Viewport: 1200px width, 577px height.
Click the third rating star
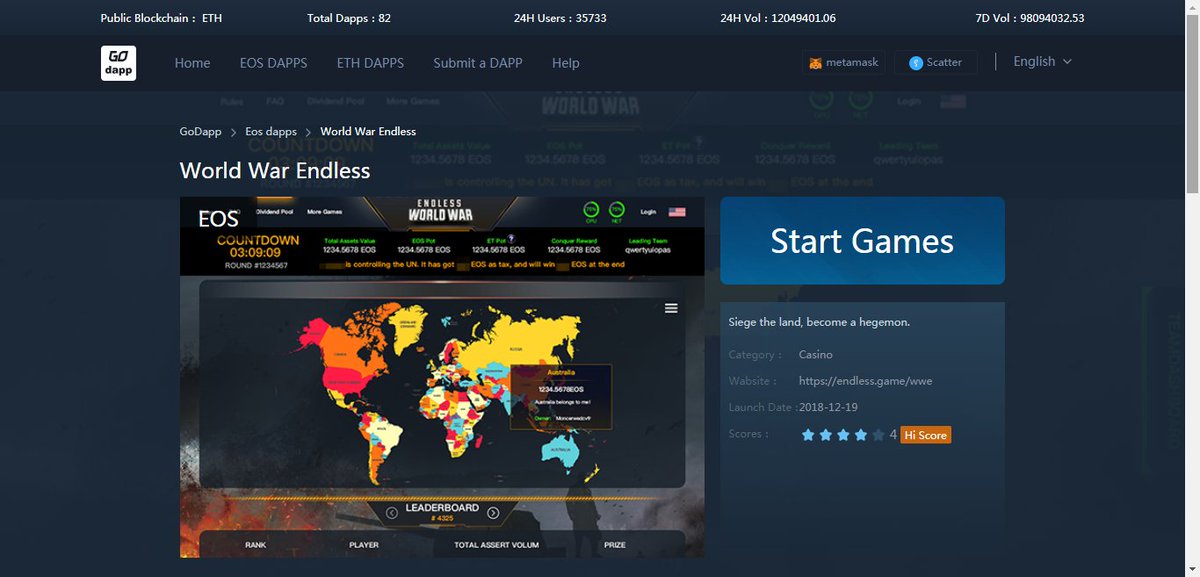(x=843, y=435)
